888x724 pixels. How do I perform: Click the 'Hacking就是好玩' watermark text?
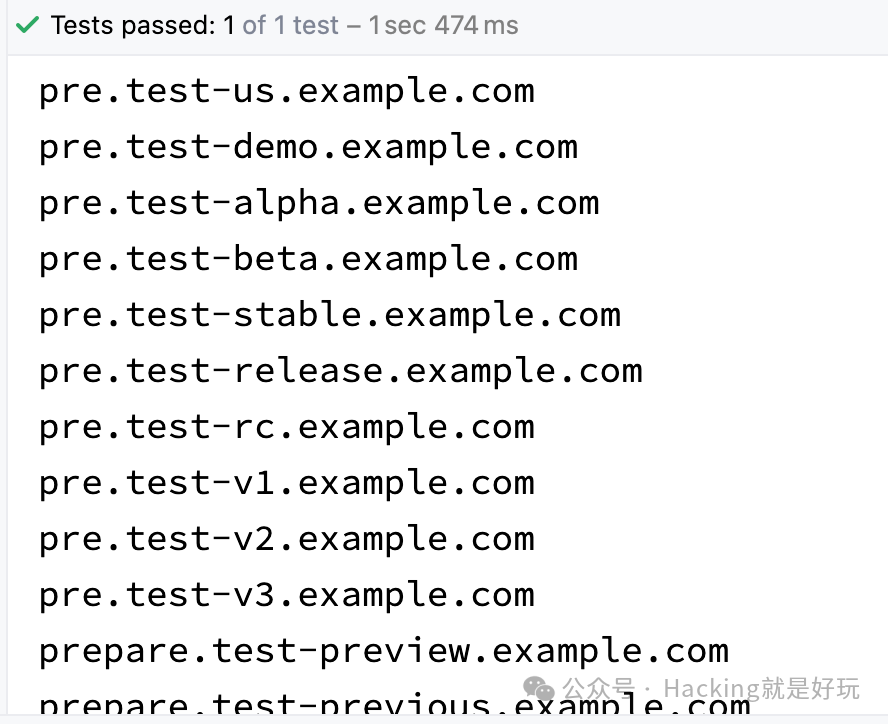(x=761, y=689)
